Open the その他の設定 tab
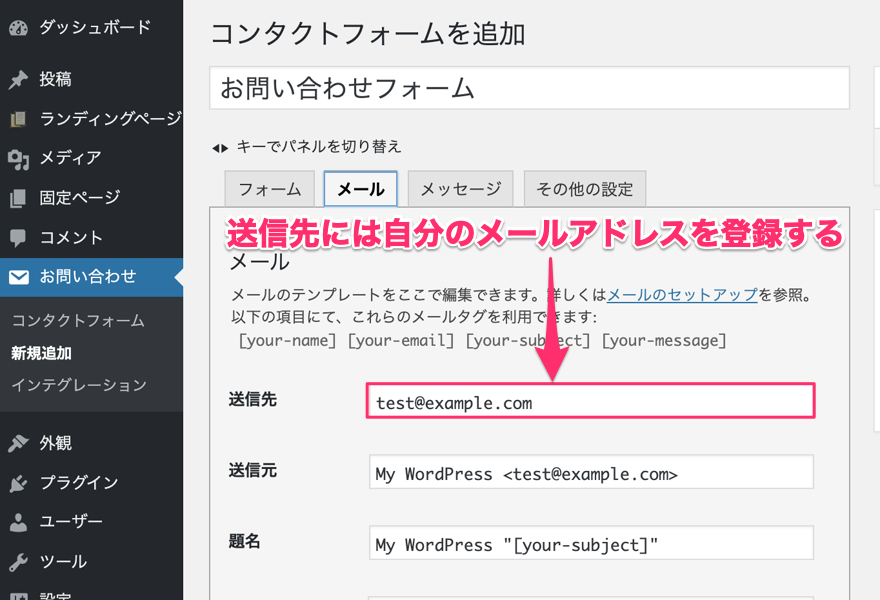The height and width of the screenshot is (600, 880). (584, 189)
